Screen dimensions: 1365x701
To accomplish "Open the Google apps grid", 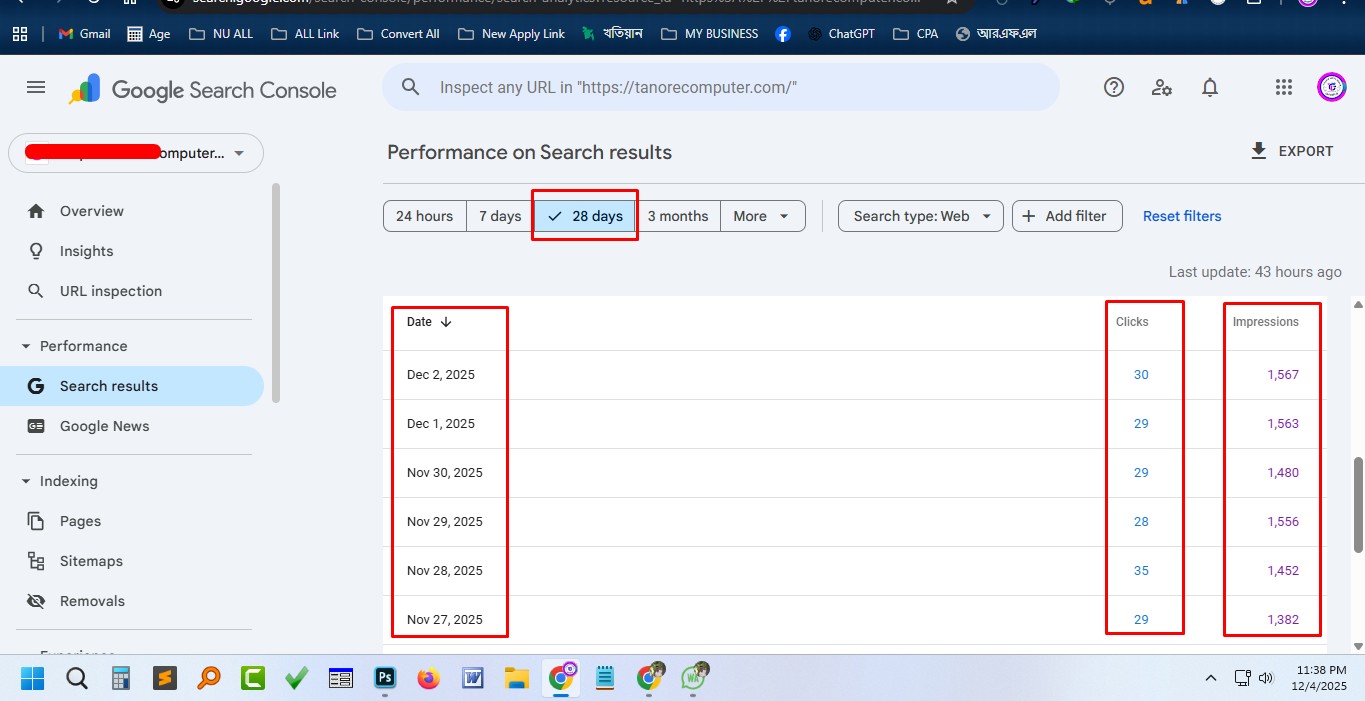I will pos(1284,88).
